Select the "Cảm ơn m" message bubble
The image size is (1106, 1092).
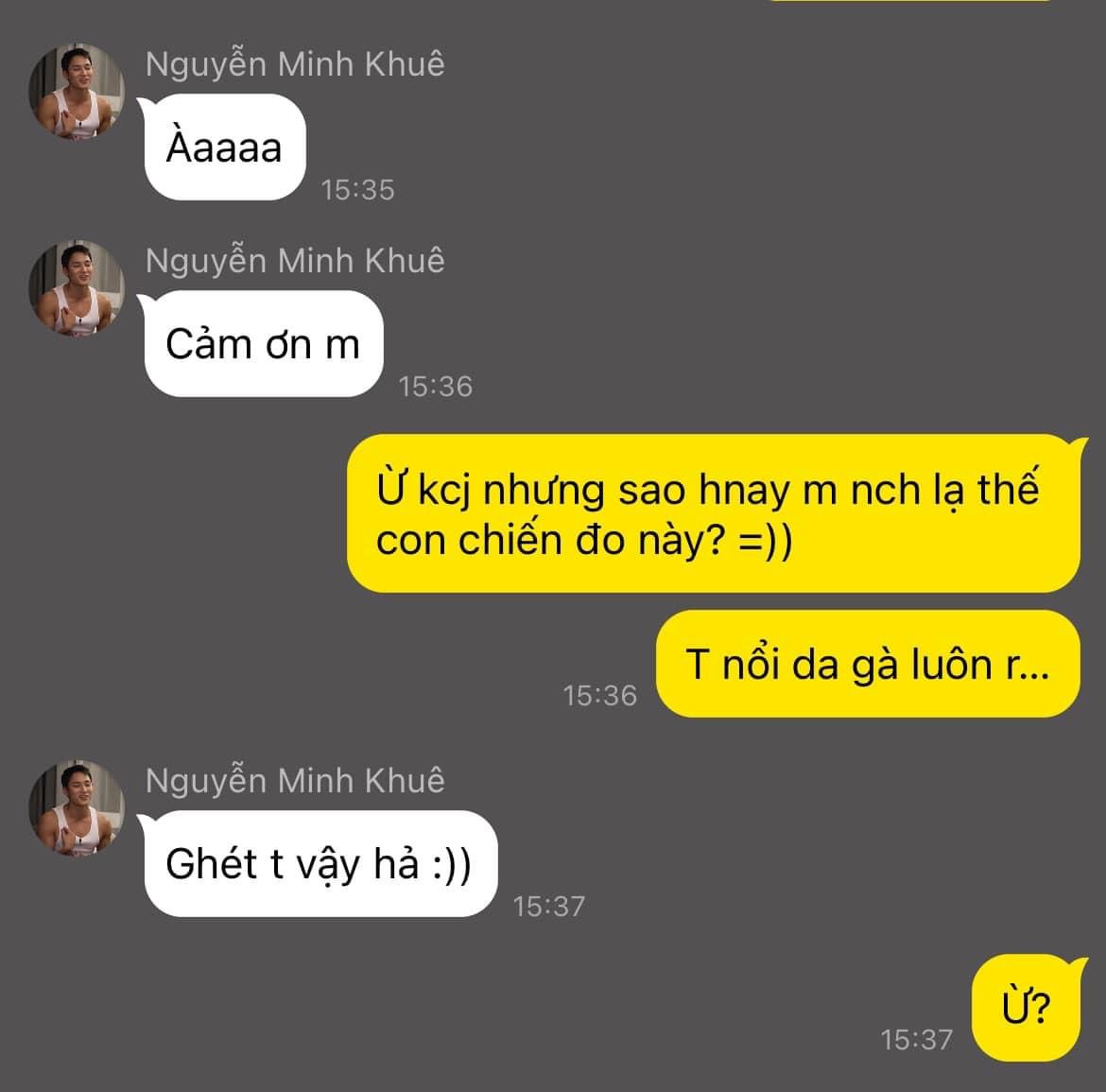click(263, 343)
